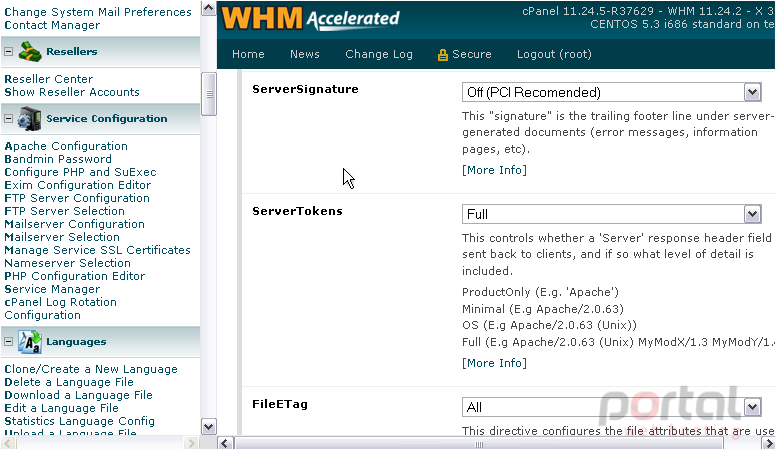Image resolution: width=776 pixels, height=450 pixels.
Task: Open Edit a Language File
Action: (61, 408)
